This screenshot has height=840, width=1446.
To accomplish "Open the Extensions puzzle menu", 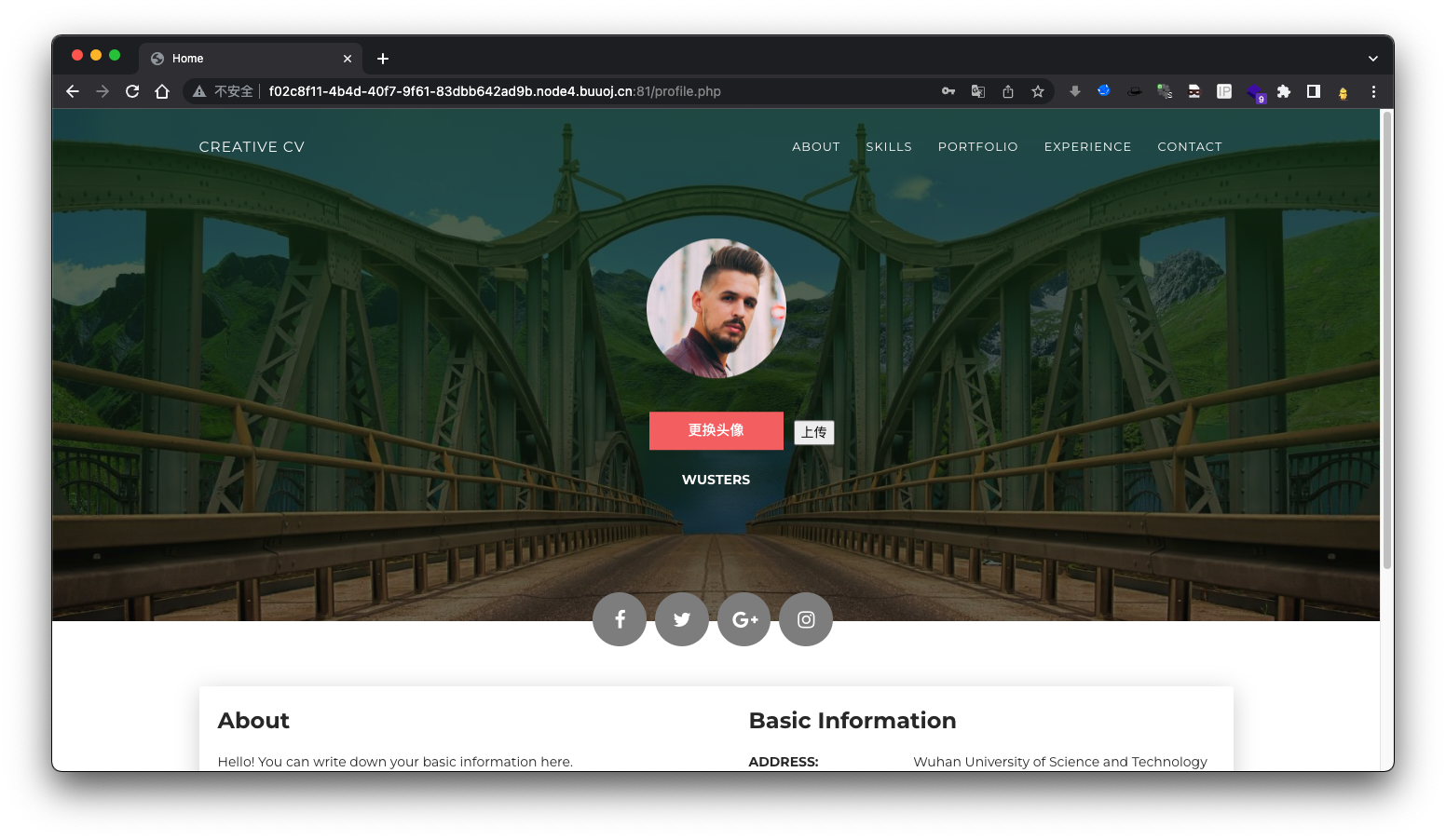I will [1284, 91].
